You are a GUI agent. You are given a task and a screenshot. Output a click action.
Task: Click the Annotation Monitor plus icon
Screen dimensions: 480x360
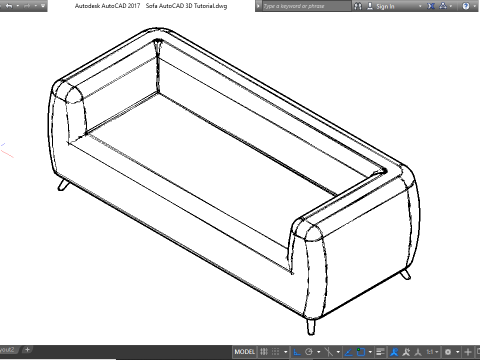(468, 352)
